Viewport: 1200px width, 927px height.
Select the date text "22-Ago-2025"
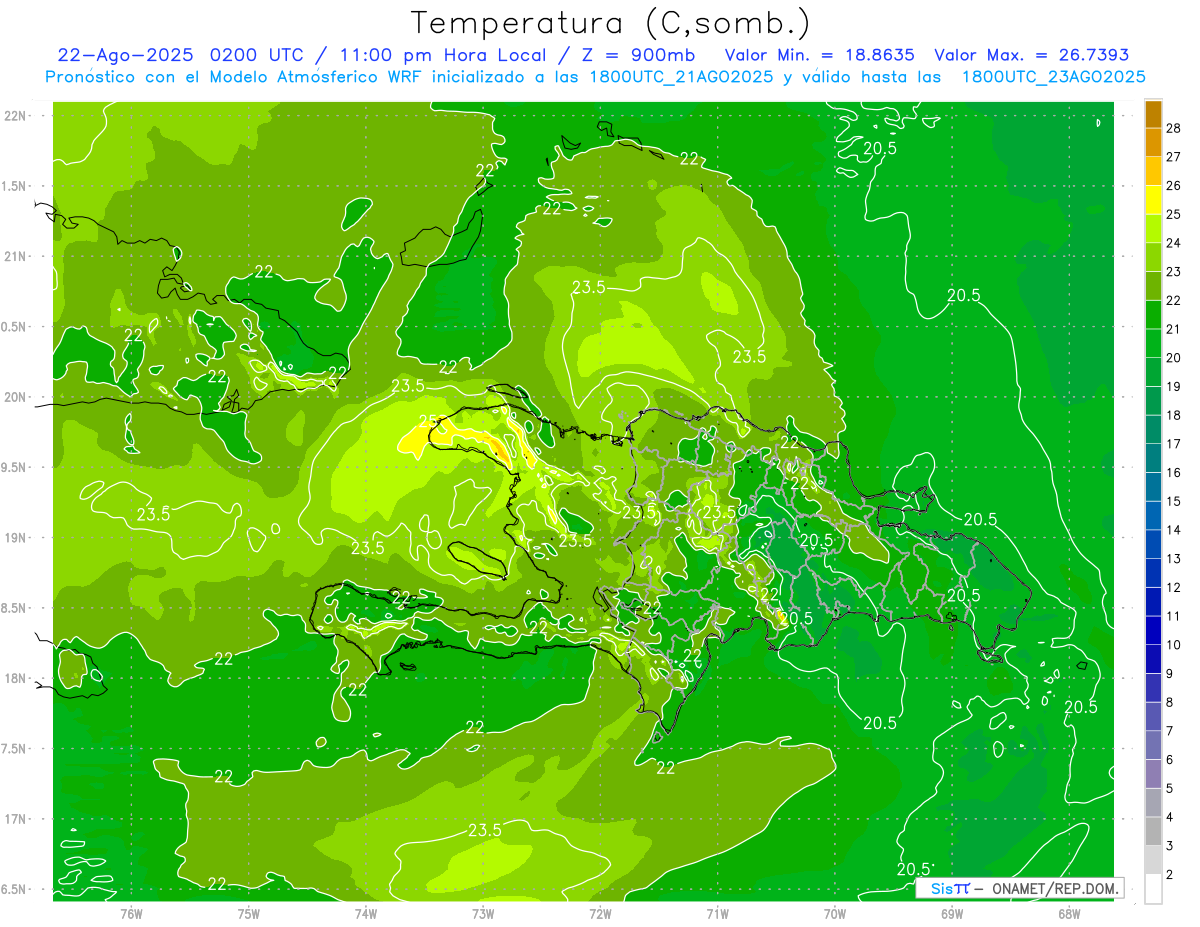[127, 55]
